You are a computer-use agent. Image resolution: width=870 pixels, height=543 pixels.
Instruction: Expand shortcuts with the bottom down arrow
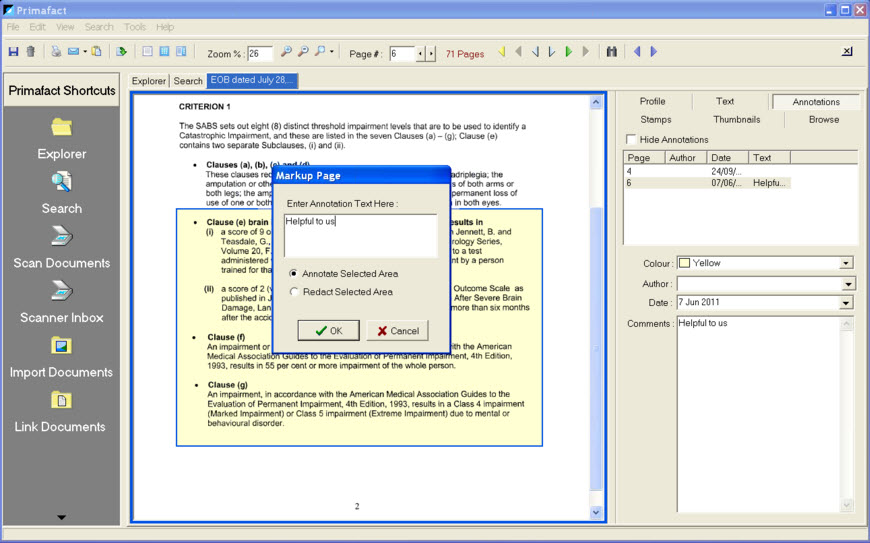[x=62, y=517]
